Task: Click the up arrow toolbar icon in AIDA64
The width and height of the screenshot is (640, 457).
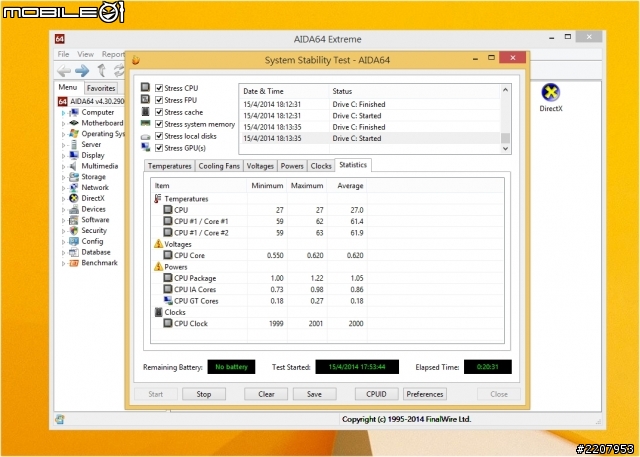Action: click(x=102, y=70)
